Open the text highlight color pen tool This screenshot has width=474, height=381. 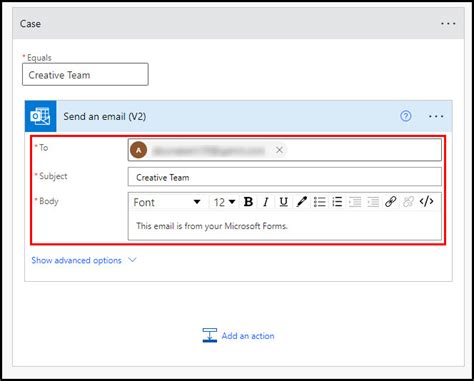pos(301,202)
